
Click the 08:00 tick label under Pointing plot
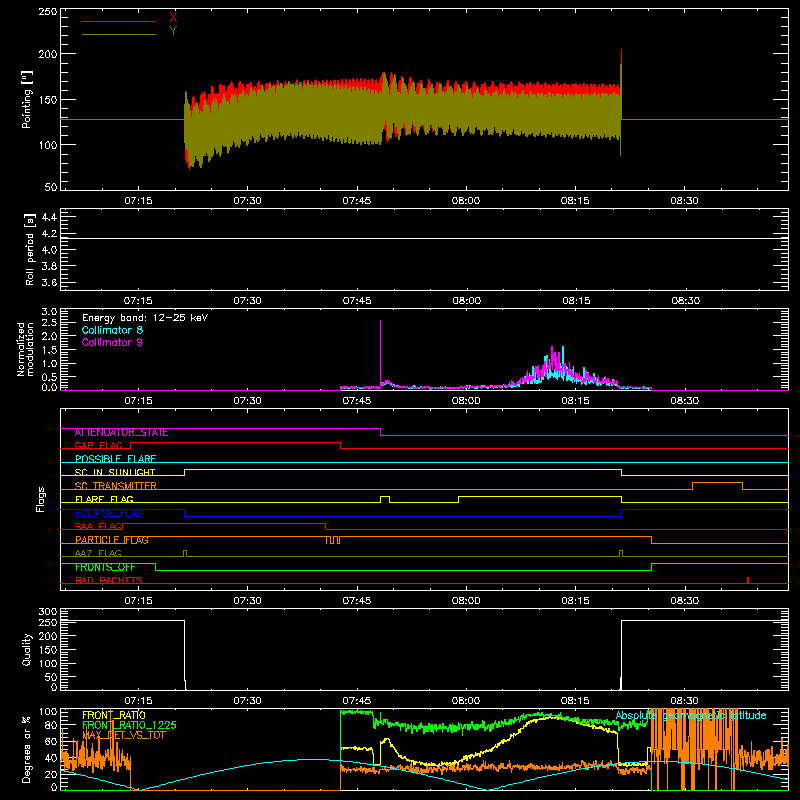coord(466,201)
